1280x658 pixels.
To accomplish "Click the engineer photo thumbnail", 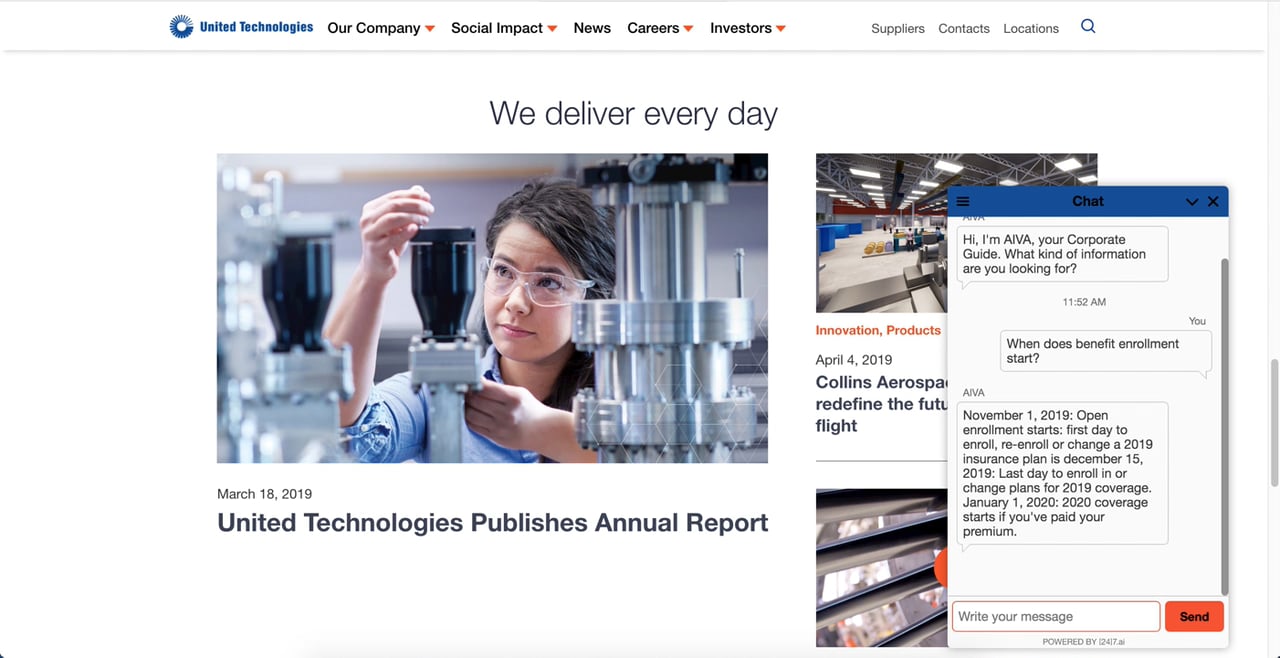I will [x=492, y=308].
